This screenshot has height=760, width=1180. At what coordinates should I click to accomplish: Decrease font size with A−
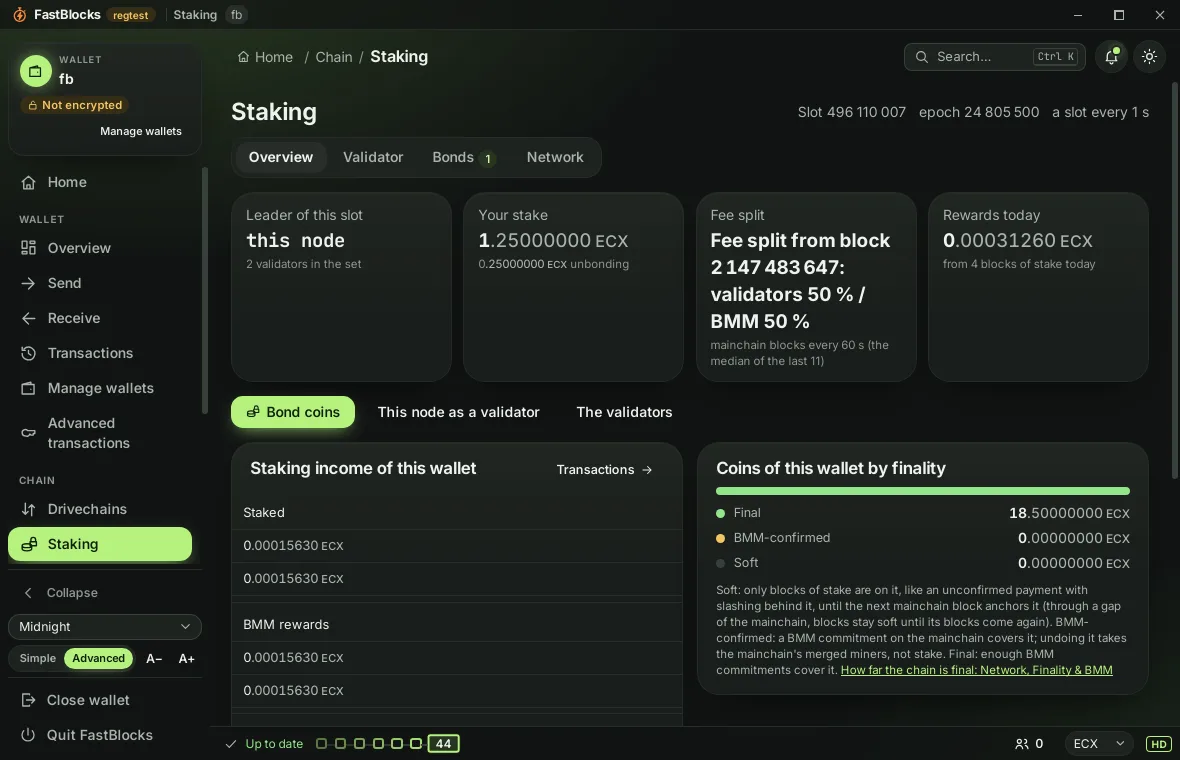coord(154,659)
